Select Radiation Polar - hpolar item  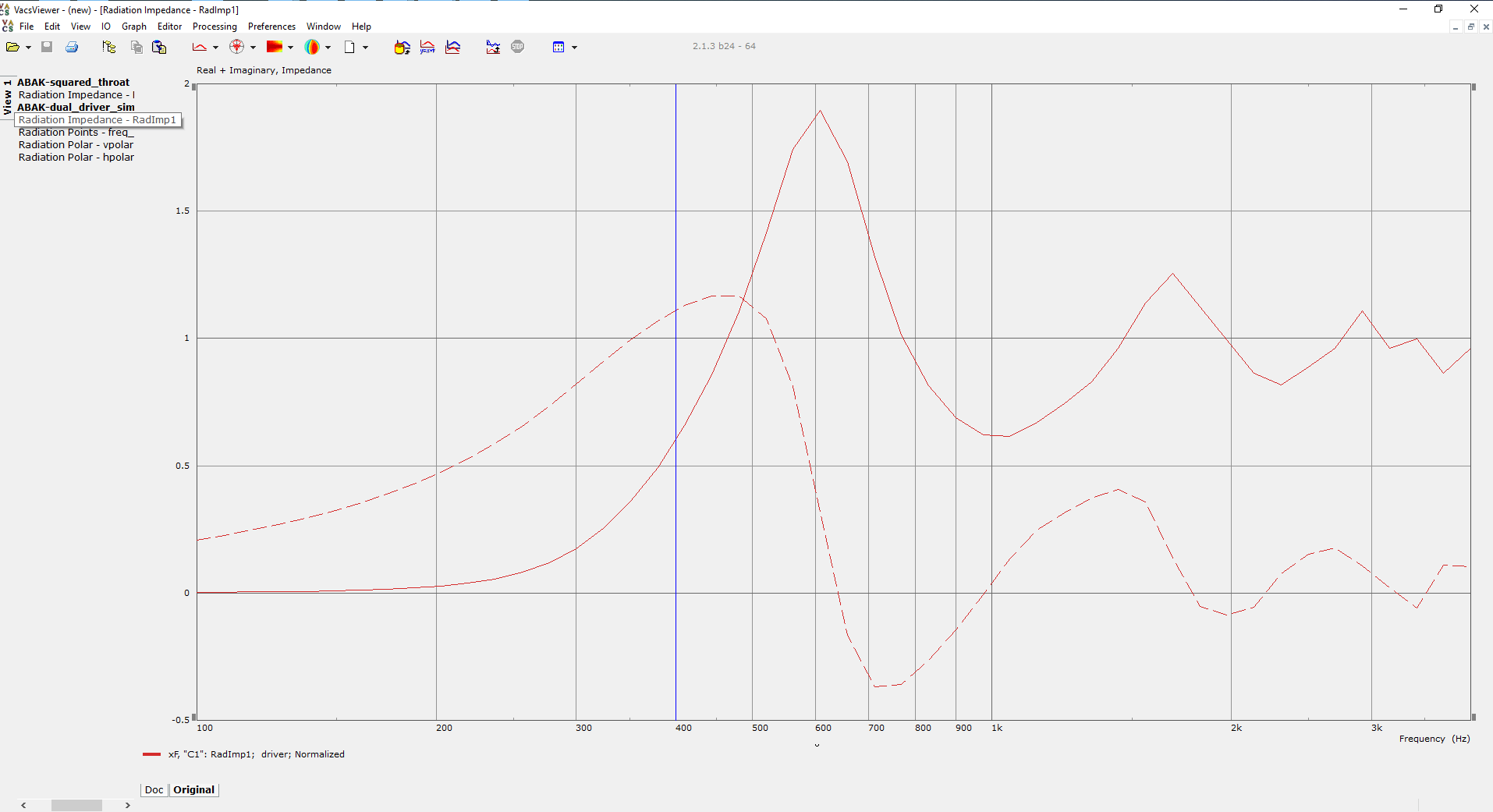pos(76,158)
